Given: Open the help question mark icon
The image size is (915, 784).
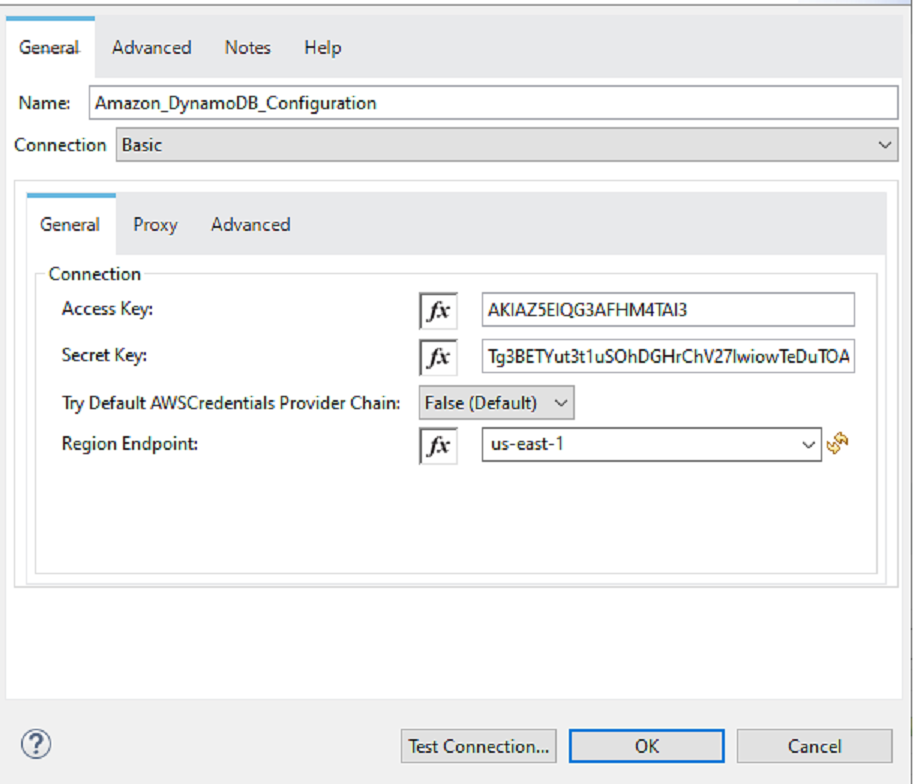Looking at the screenshot, I should tap(36, 744).
